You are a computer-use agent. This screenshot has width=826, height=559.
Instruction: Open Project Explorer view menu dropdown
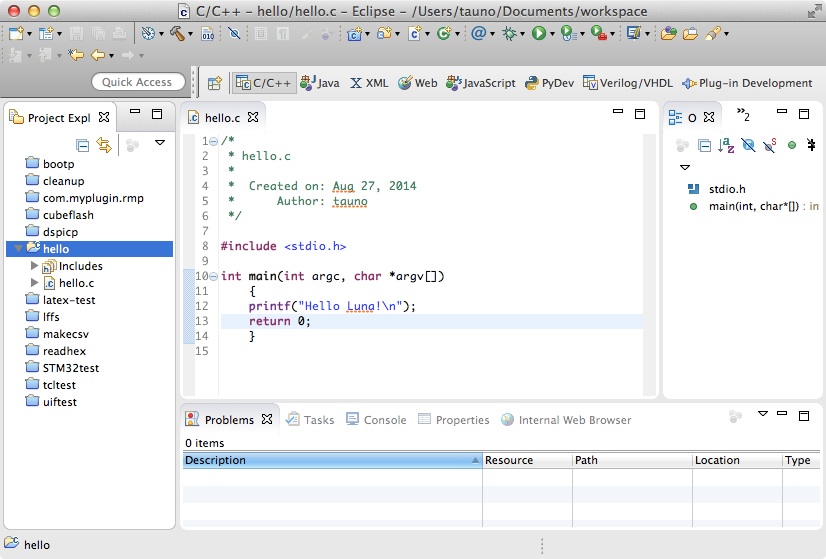(x=160, y=143)
